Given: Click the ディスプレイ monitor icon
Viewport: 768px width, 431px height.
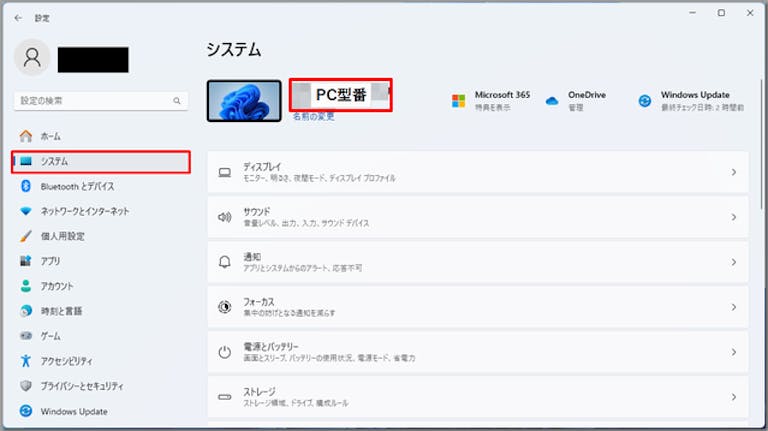Looking at the screenshot, I should click(x=225, y=172).
